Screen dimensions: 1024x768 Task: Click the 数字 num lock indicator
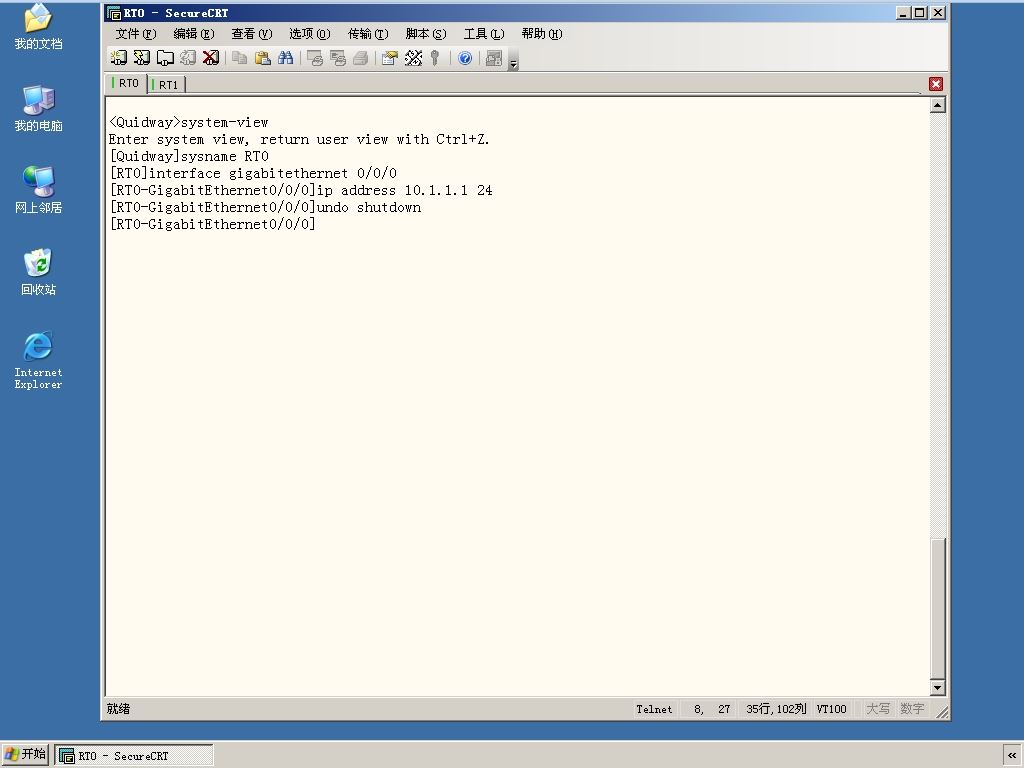pos(912,709)
